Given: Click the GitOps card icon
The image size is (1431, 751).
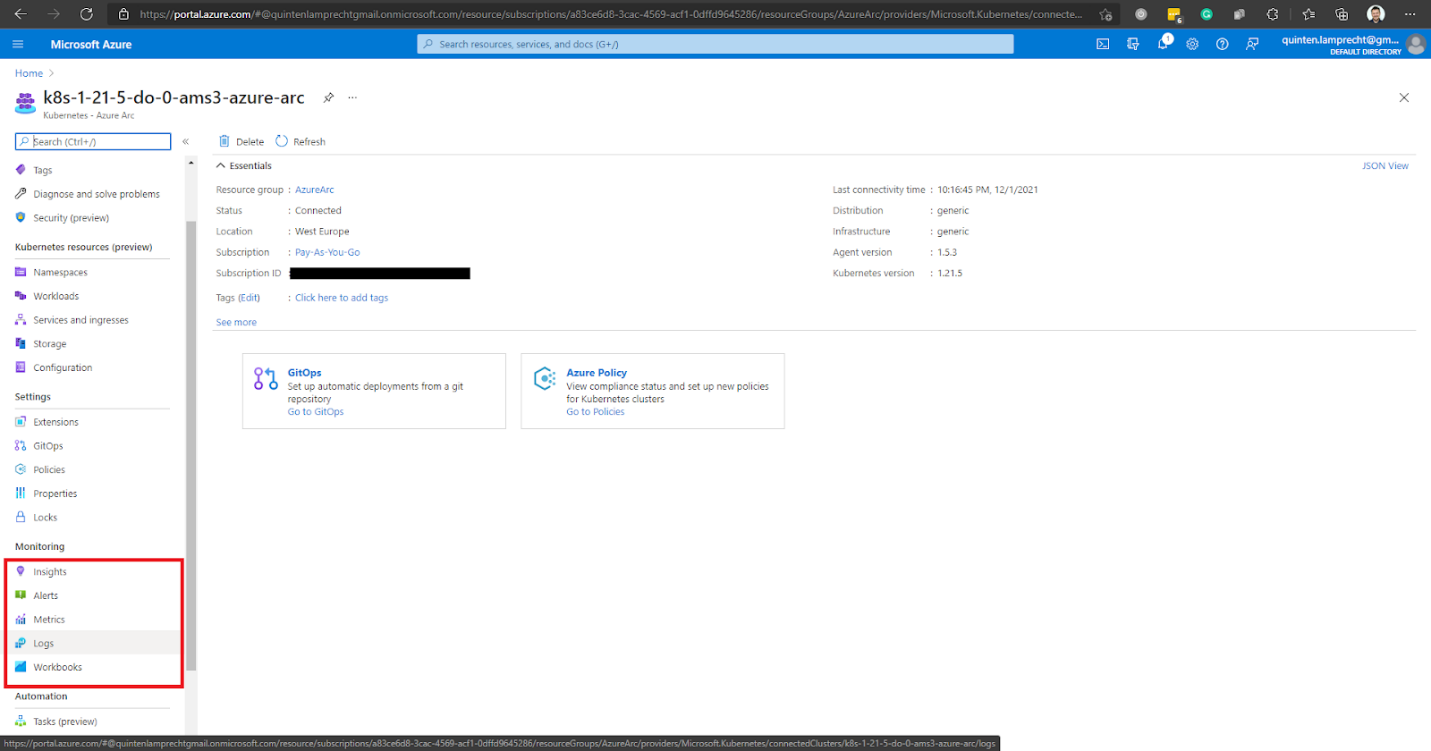Looking at the screenshot, I should [265, 379].
